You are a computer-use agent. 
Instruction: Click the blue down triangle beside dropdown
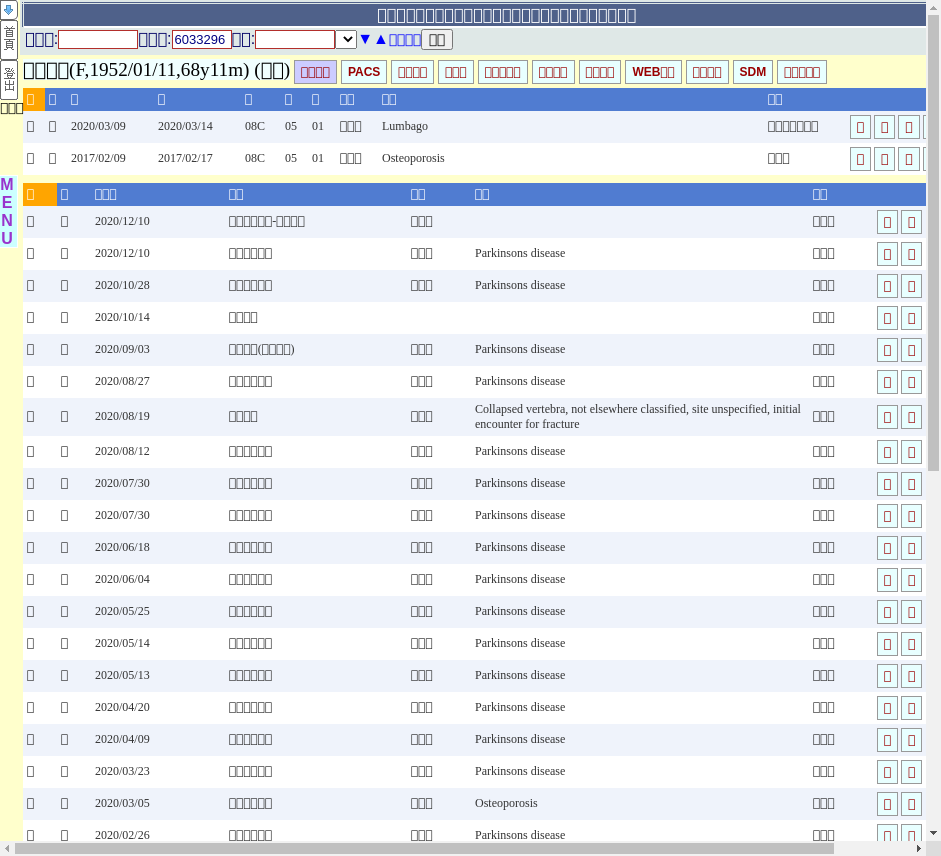tap(365, 39)
